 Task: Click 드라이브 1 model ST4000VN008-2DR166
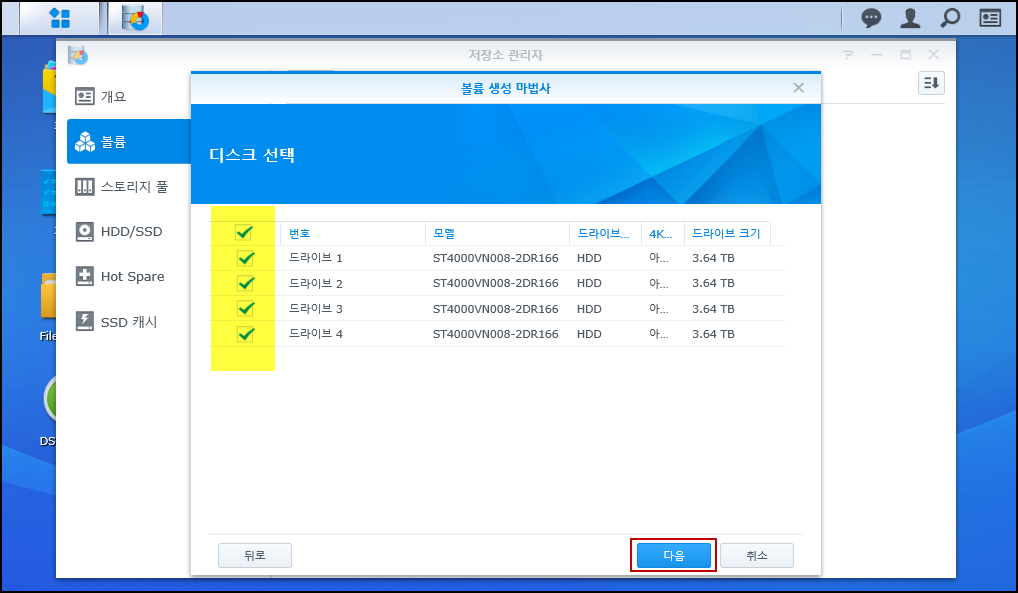(x=495, y=258)
